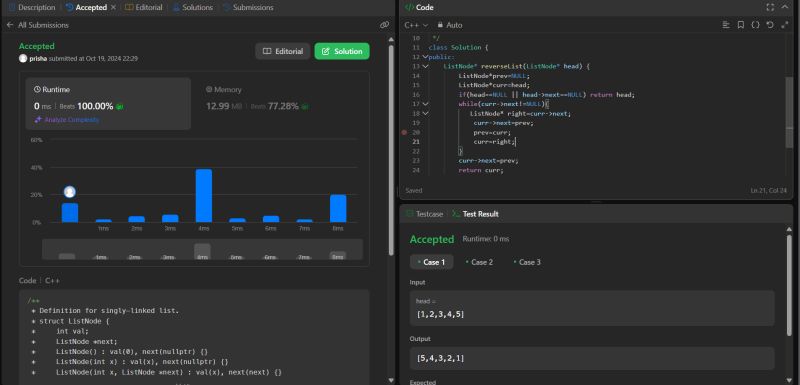
Task: Select Case 3 test case
Action: (527, 262)
